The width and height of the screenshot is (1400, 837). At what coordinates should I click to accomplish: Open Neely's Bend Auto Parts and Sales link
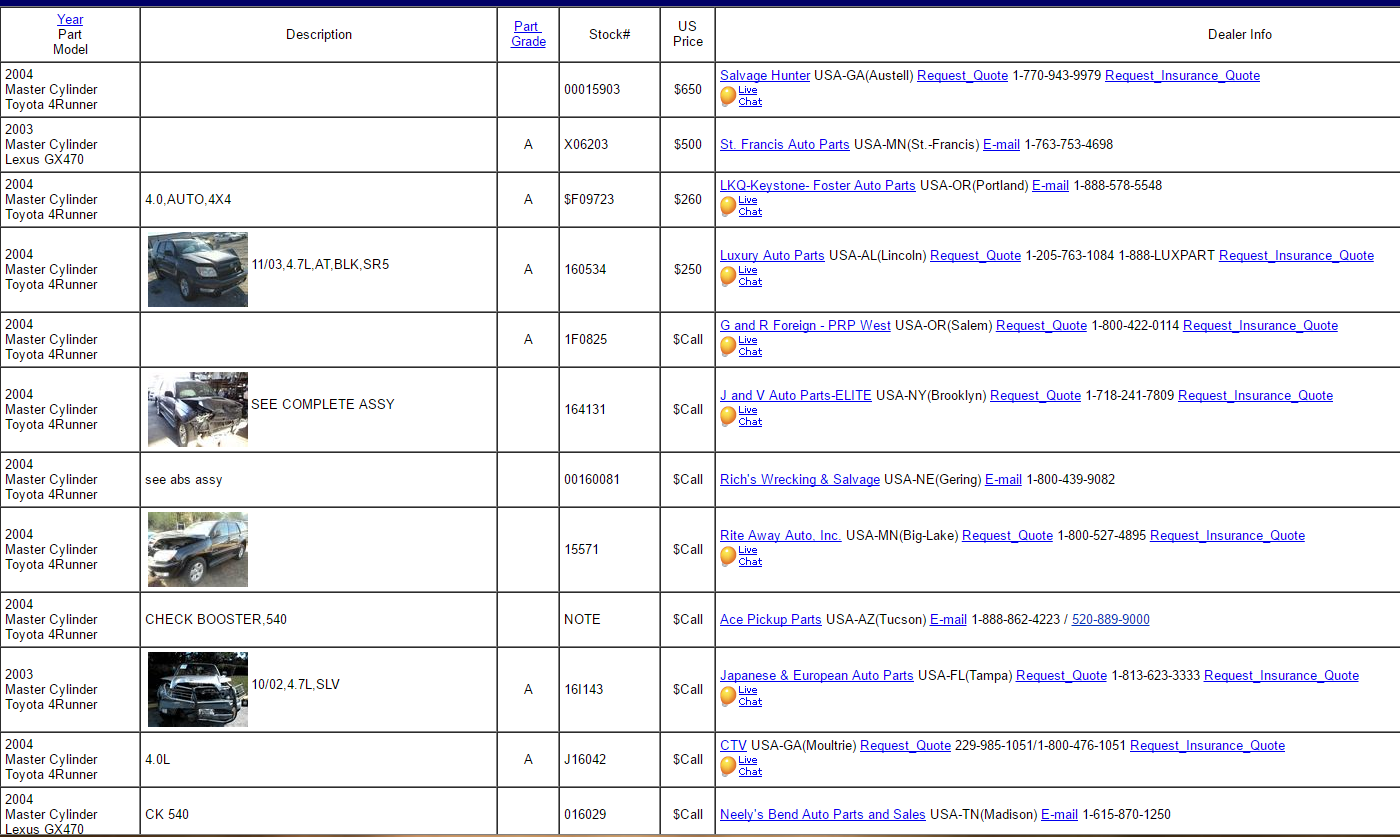click(x=822, y=815)
